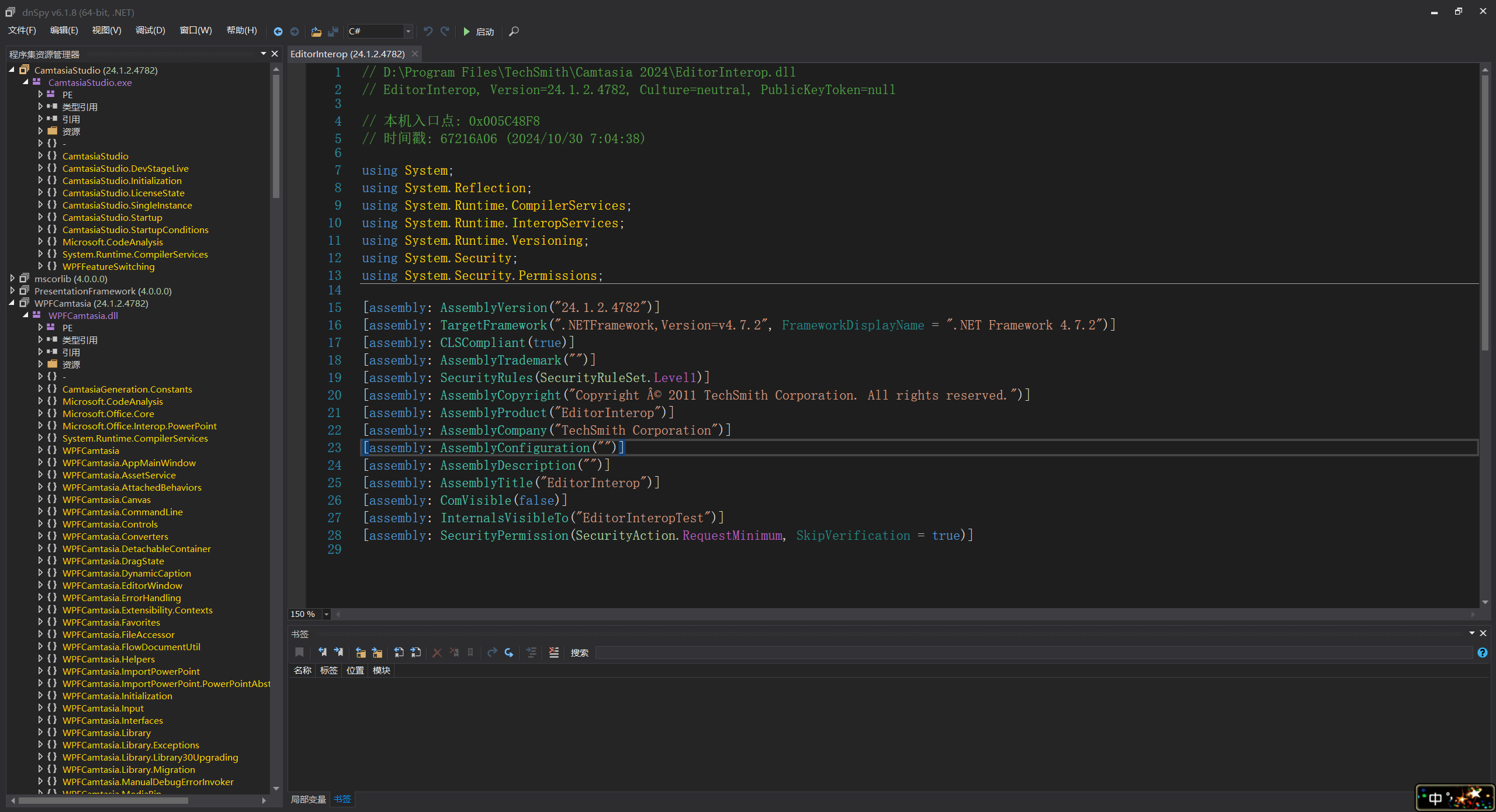Select Microsoft.Office.Interop.PowerPoint namespace in tree
Image resolution: width=1496 pixels, height=812 pixels.
click(139, 426)
